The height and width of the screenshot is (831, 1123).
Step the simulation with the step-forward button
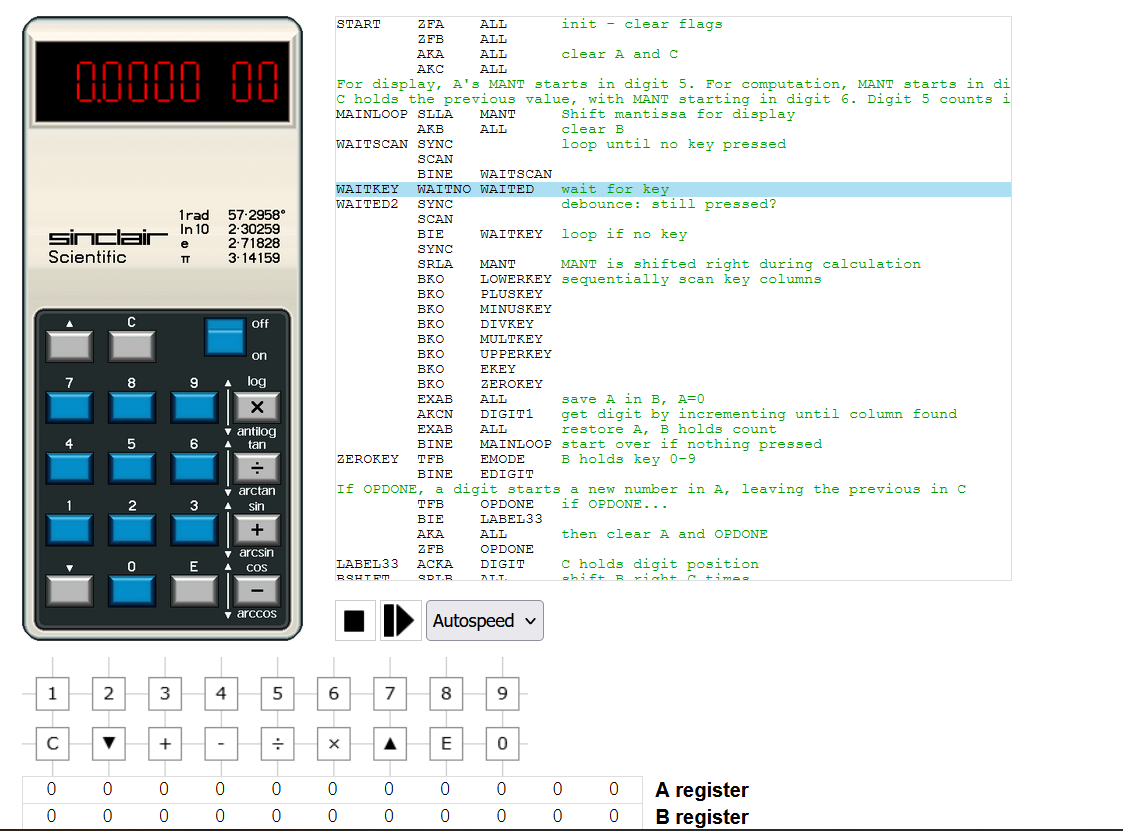400,620
